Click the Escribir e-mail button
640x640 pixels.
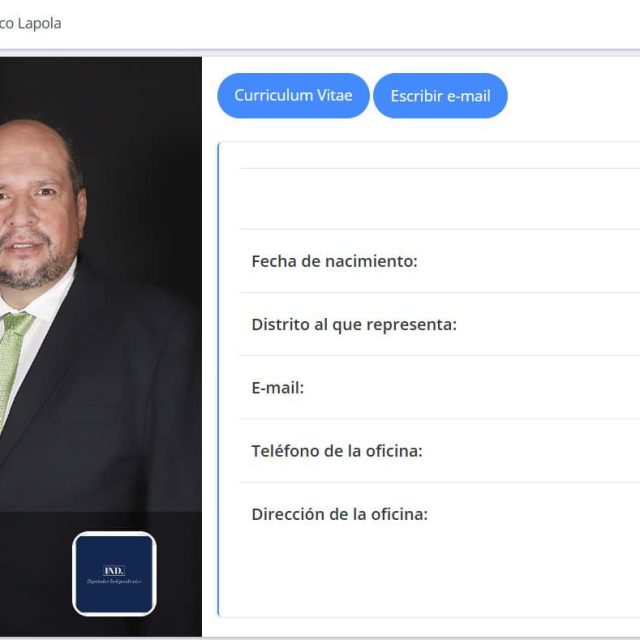tap(440, 96)
